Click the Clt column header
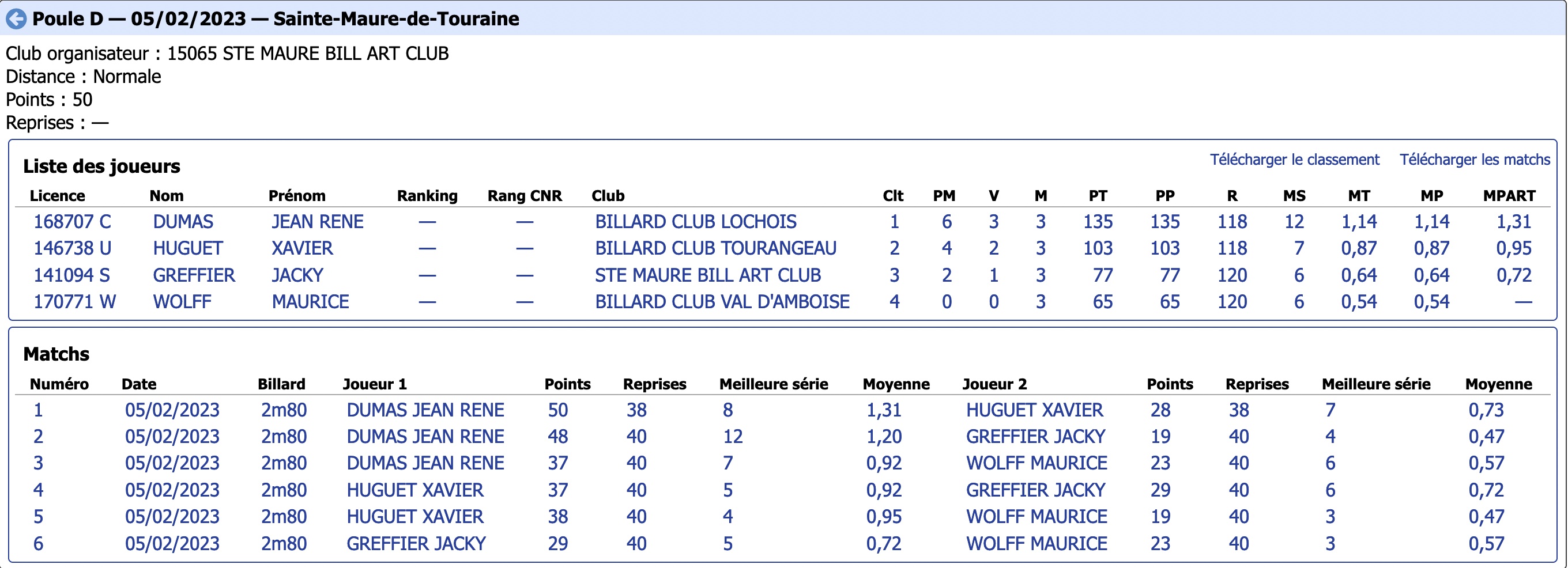1568x568 pixels. 892,196
